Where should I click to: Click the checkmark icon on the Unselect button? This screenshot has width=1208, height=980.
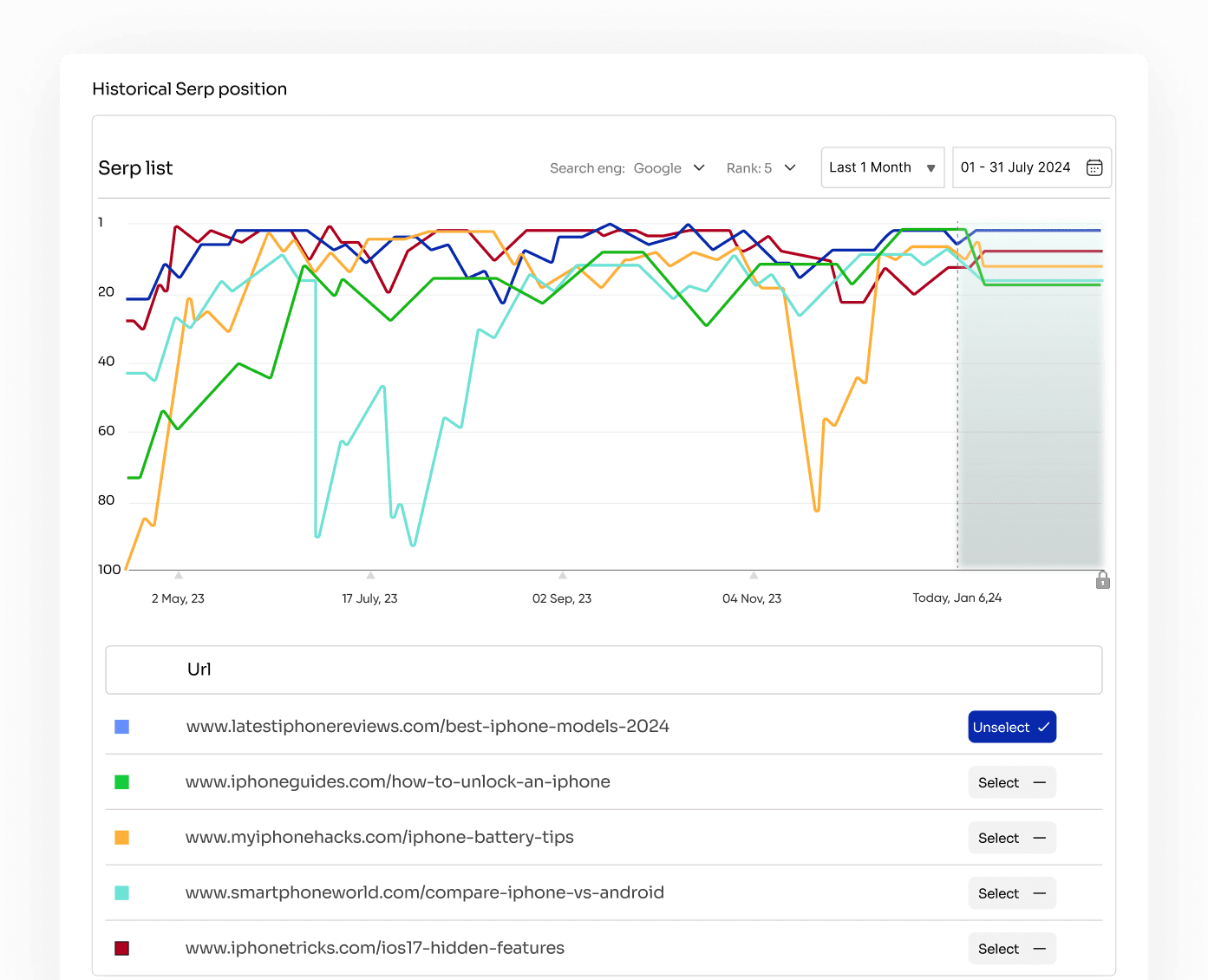pyautogui.click(x=1043, y=727)
